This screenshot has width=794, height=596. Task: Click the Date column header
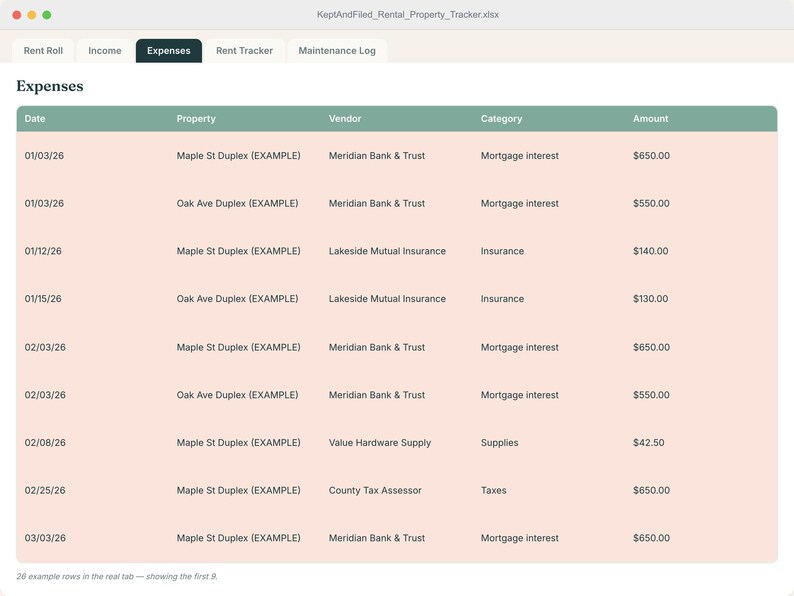coord(35,118)
